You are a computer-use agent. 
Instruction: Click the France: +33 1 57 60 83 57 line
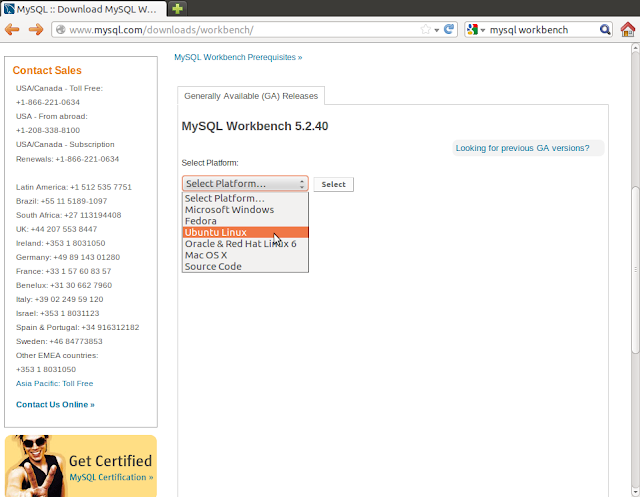[63, 271]
